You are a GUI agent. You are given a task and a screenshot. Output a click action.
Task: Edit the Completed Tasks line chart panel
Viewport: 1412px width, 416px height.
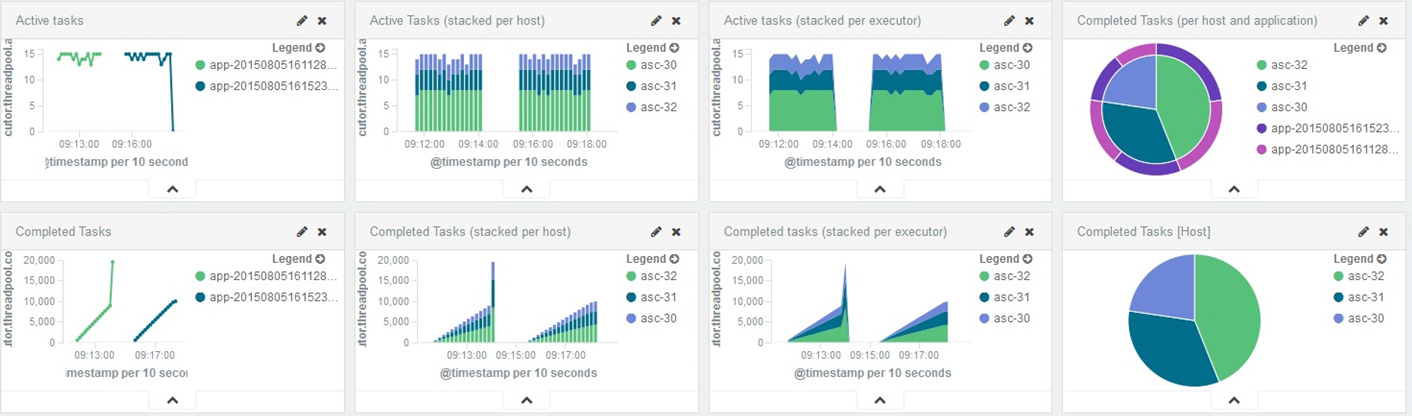tap(302, 232)
